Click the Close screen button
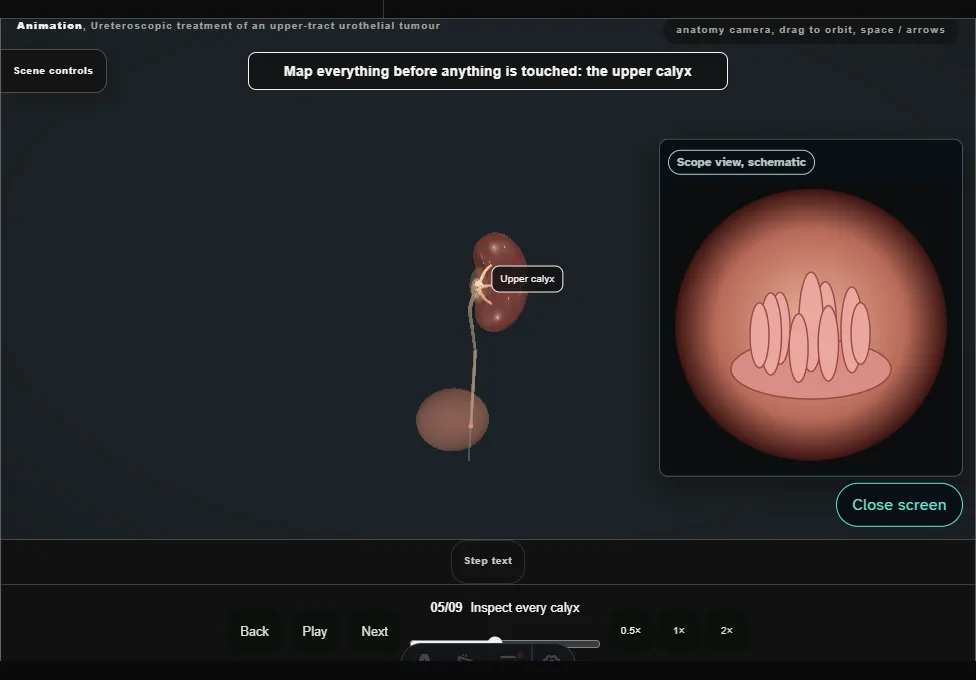976x680 pixels. [x=899, y=505]
